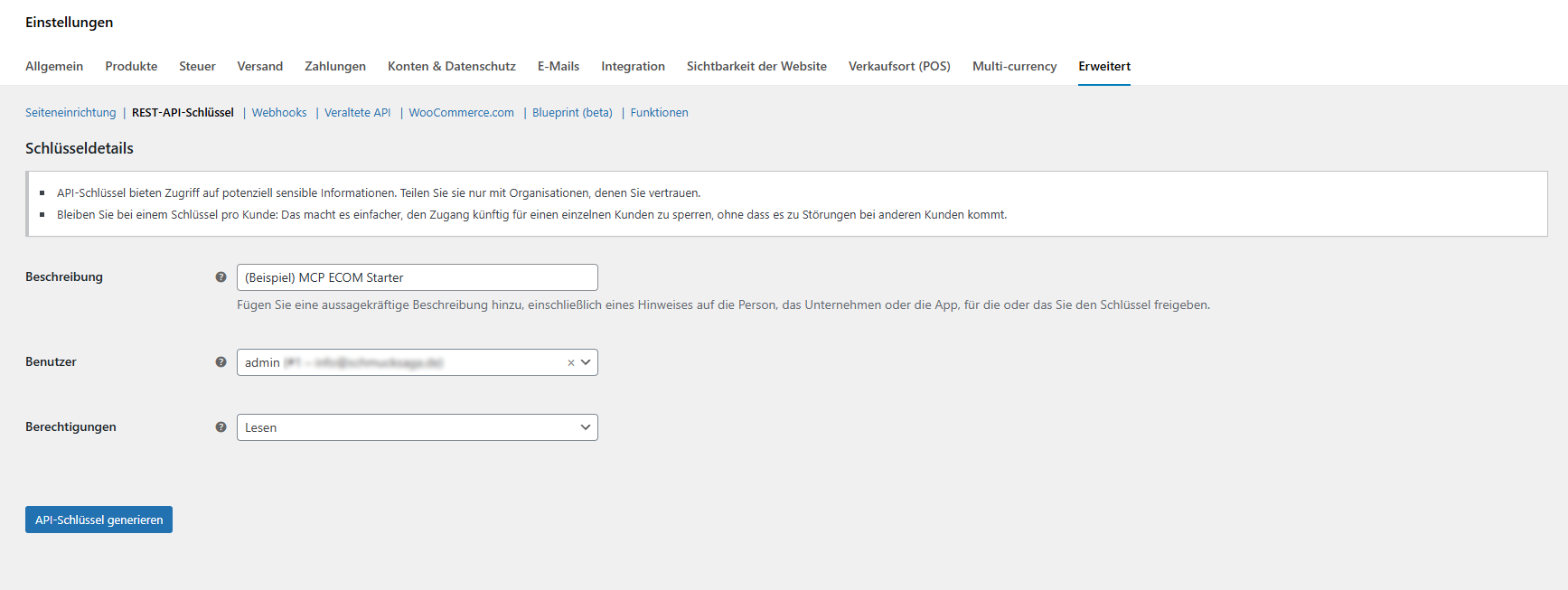1568x590 pixels.
Task: Click the Einstellungen page title
Action: tap(70, 23)
